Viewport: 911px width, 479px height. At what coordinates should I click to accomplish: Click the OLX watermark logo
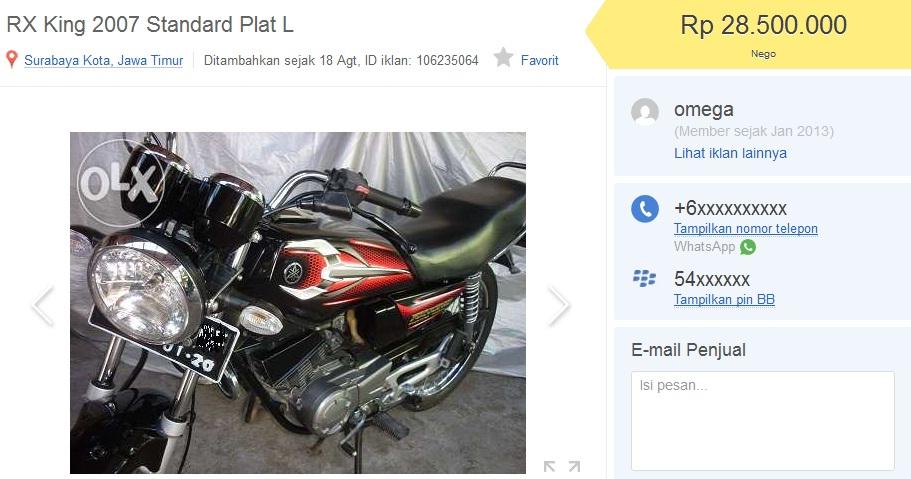click(119, 183)
